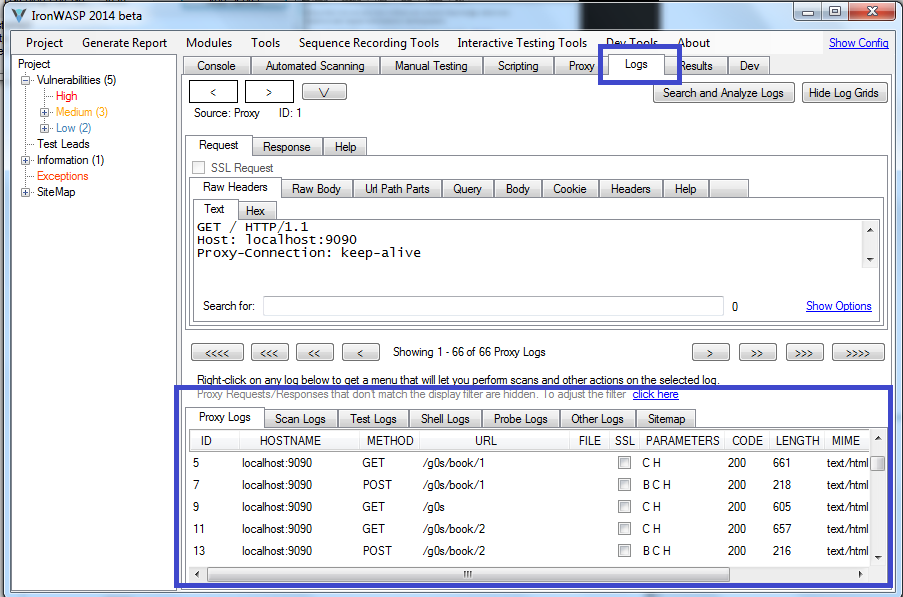903x597 pixels.
Task: Select Exceptions tree item
Action: 63,176
